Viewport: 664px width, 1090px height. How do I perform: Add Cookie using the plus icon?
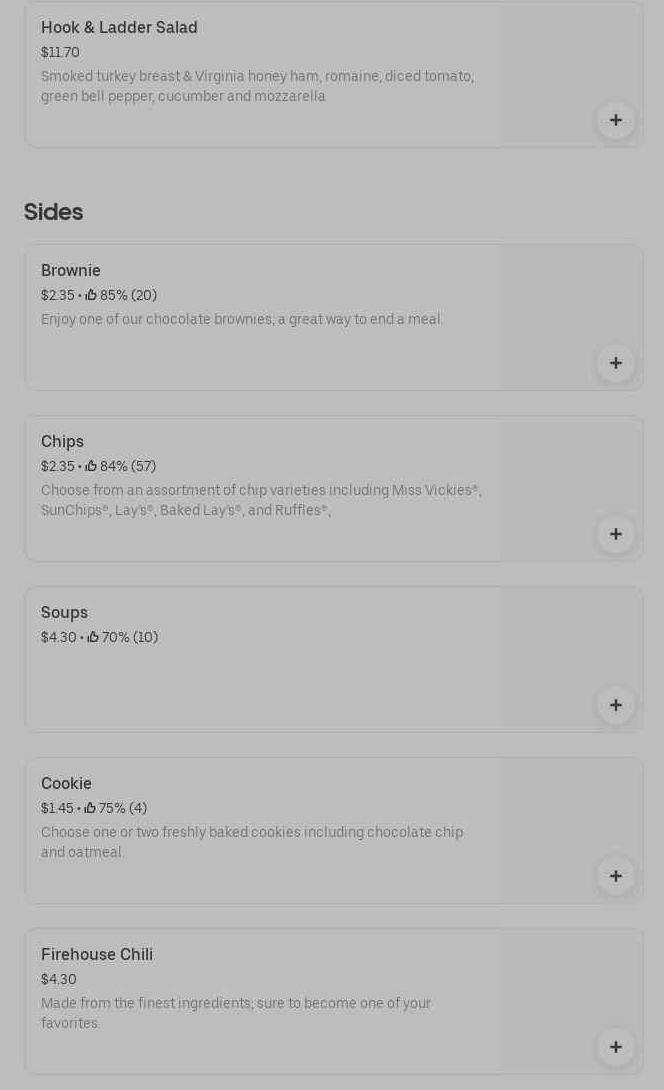coord(616,876)
